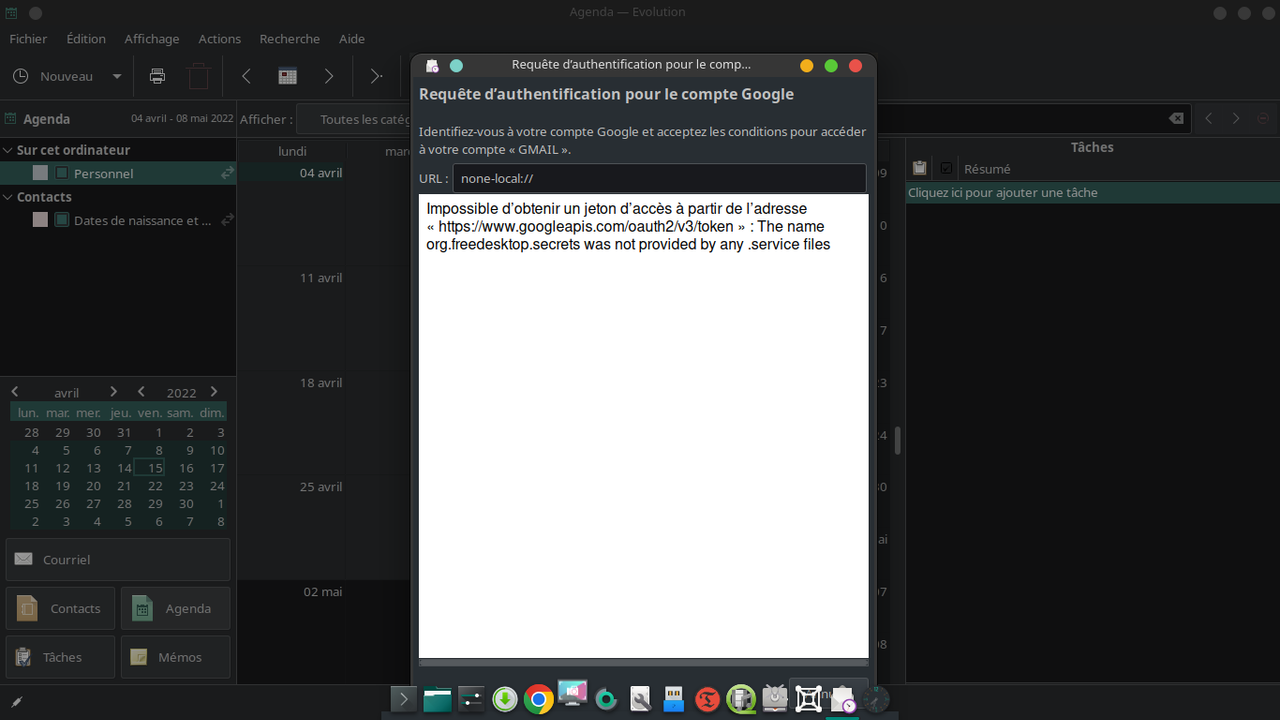Open the green download app in dock
Viewport: 1280px width, 720px height.
(505, 699)
